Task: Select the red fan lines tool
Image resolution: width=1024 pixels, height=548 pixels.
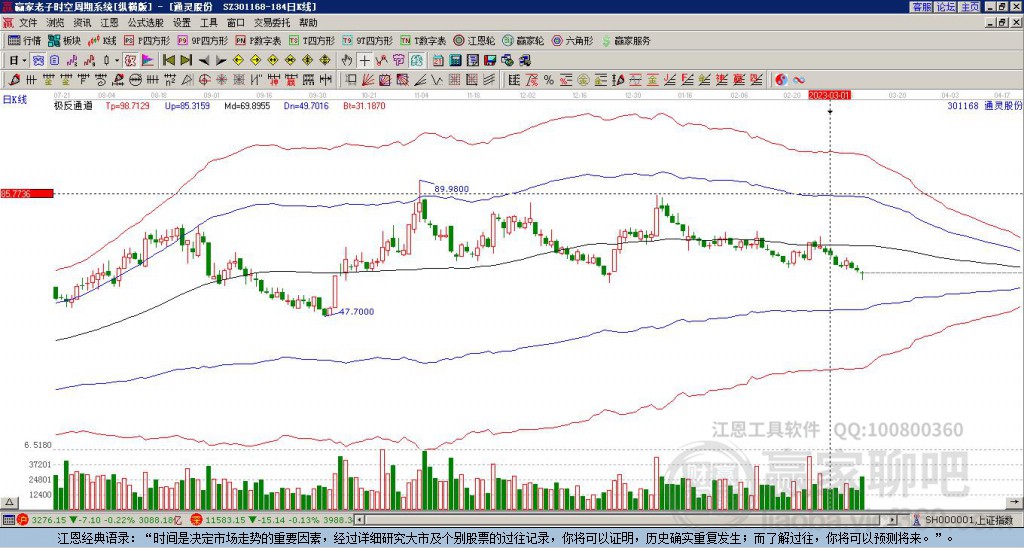Action: pyautogui.click(x=368, y=80)
